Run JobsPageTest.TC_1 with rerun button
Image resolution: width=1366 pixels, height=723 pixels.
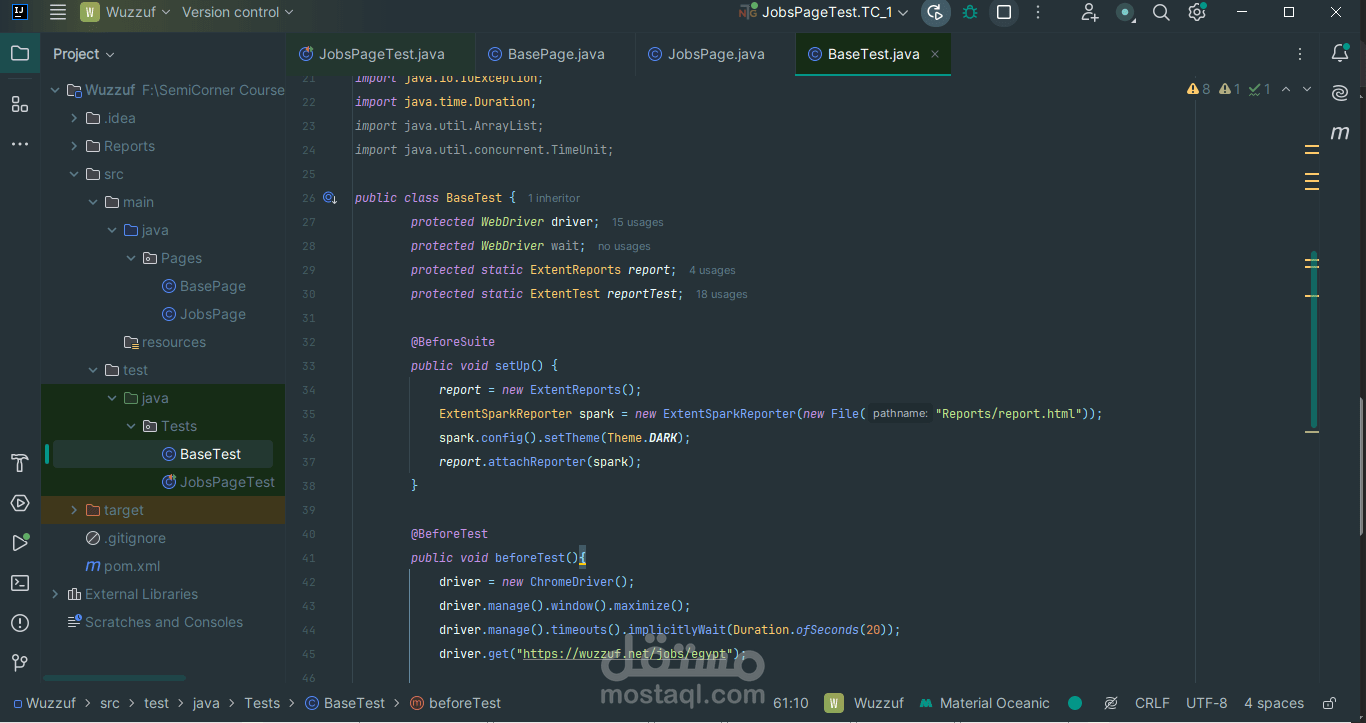pyautogui.click(x=935, y=12)
